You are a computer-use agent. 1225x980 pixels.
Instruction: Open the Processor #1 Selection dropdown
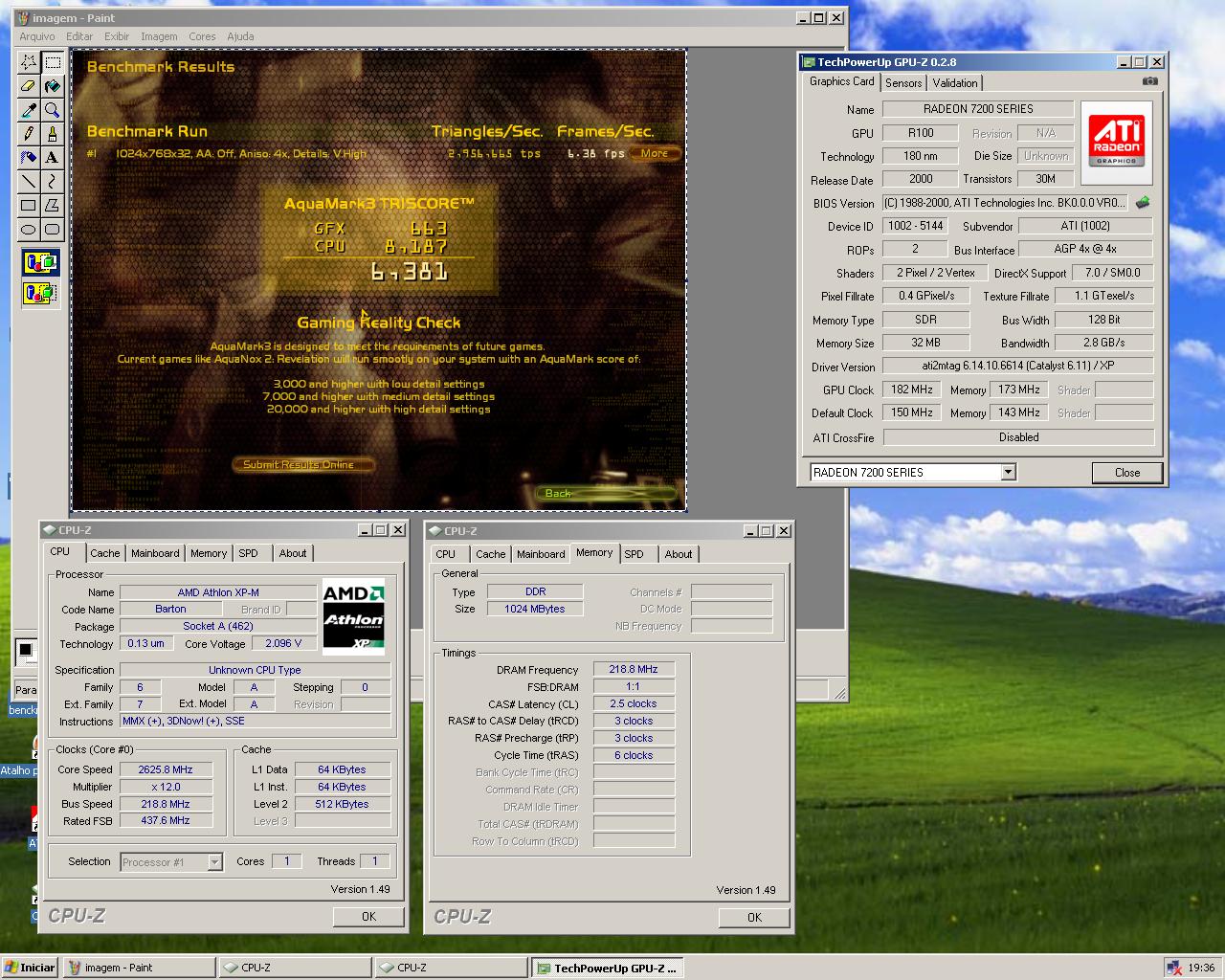click(214, 862)
